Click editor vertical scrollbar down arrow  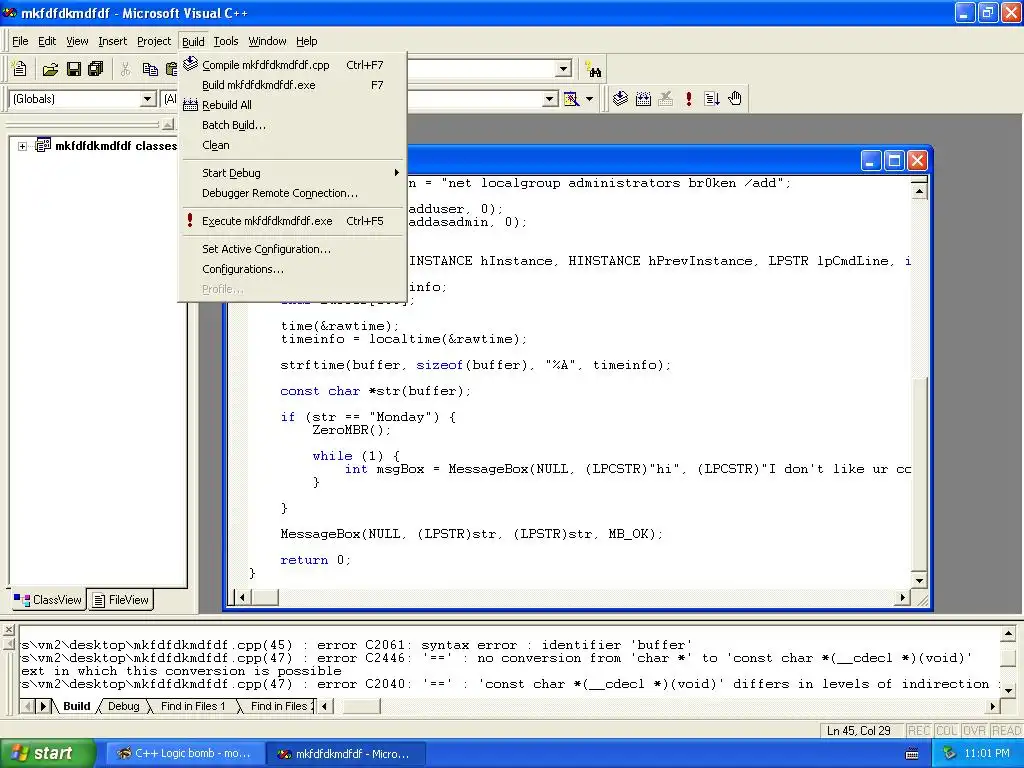coord(919,580)
